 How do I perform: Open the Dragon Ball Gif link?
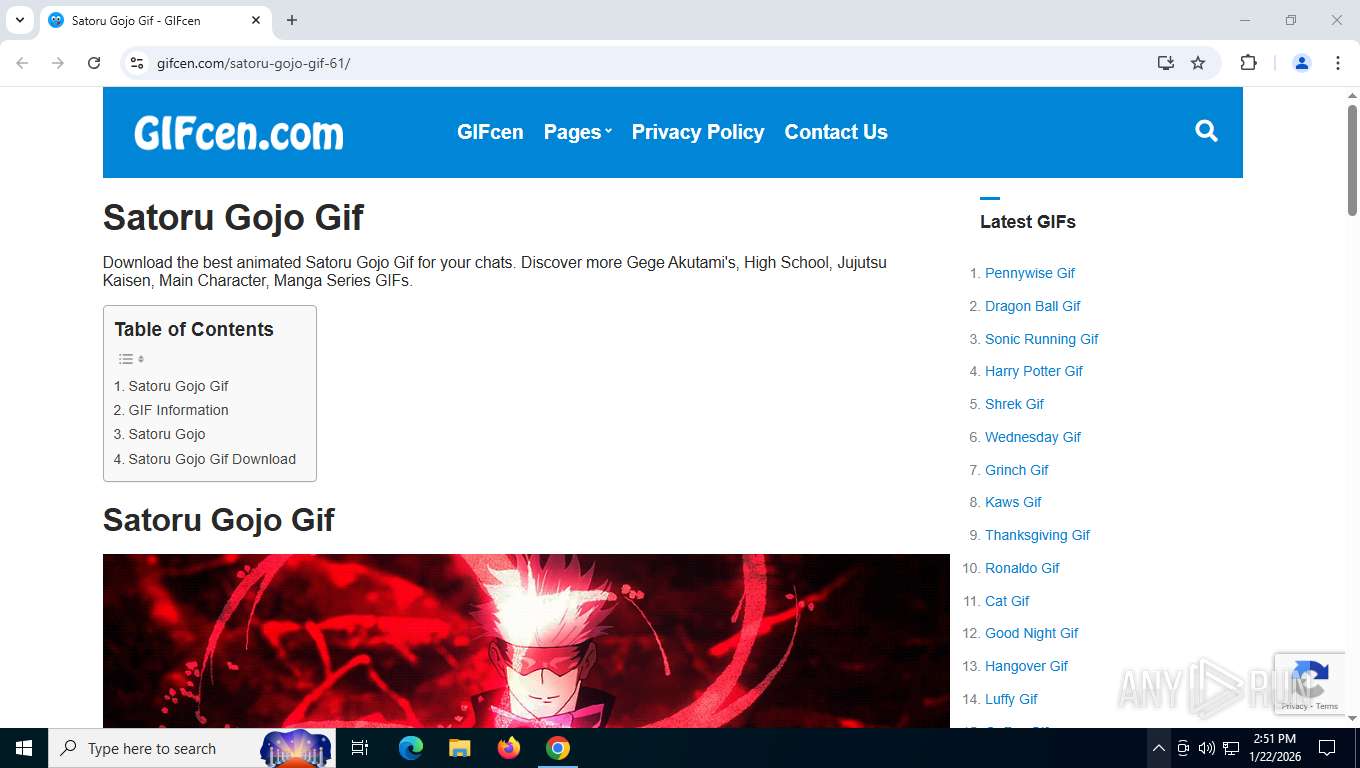[1033, 306]
